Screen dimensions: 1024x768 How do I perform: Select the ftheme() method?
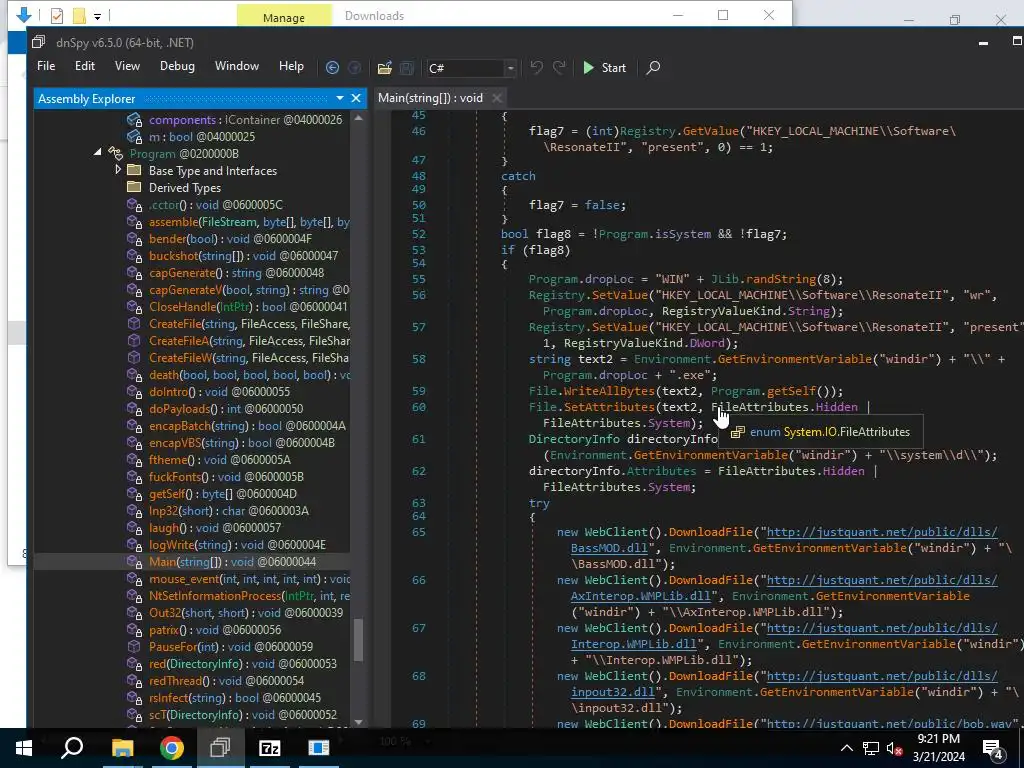pos(219,460)
